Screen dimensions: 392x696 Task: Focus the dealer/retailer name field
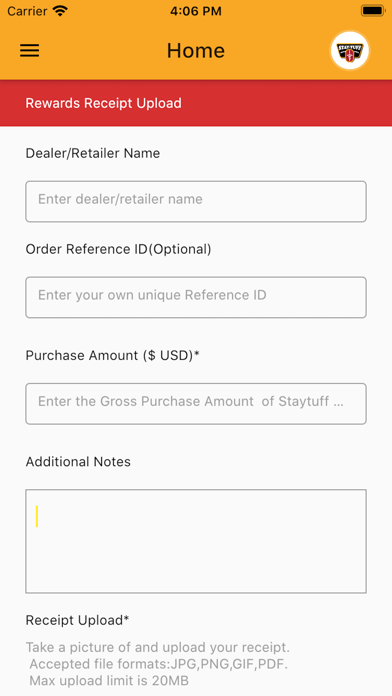coord(196,201)
